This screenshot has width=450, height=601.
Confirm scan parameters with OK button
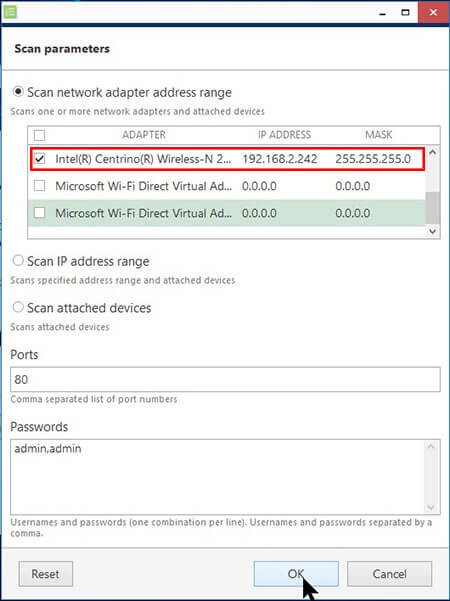tap(296, 574)
